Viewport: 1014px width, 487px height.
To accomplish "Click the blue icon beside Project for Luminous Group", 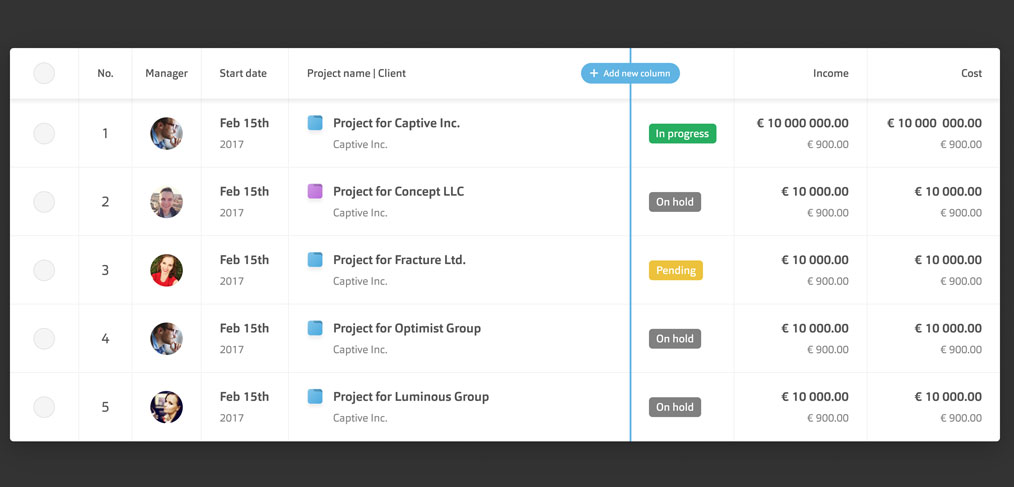I will pyautogui.click(x=315, y=396).
